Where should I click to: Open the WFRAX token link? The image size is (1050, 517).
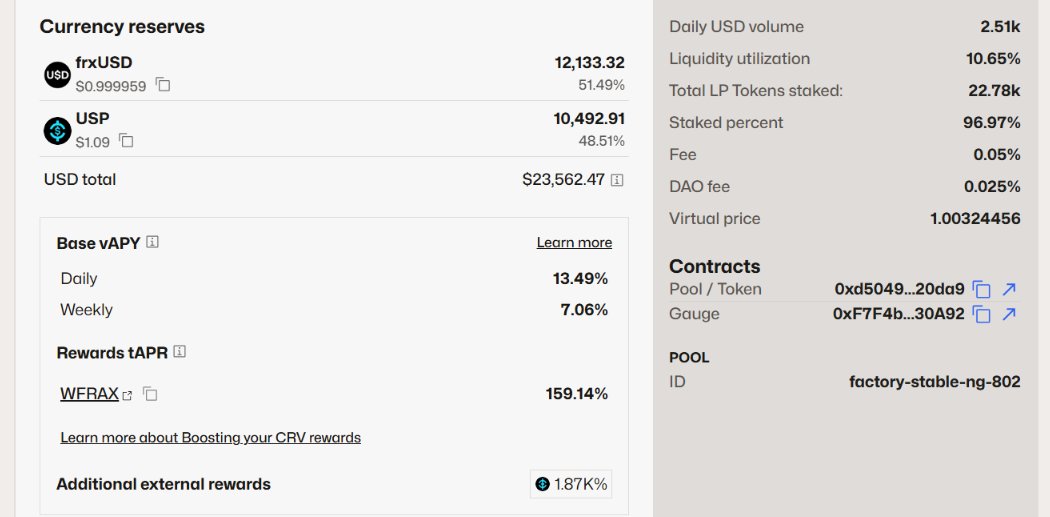89,394
